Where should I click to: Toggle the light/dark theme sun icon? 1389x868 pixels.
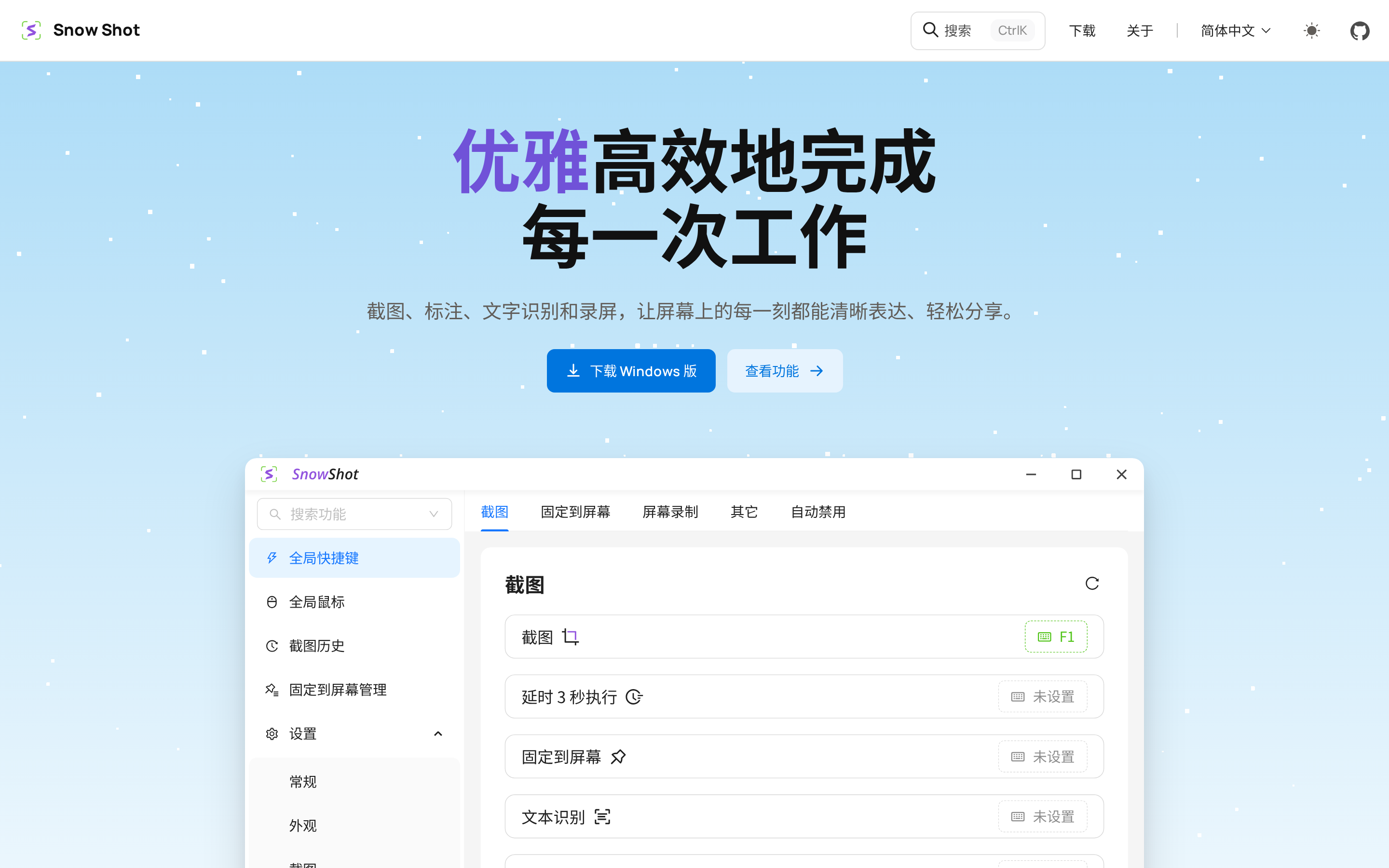(x=1311, y=30)
